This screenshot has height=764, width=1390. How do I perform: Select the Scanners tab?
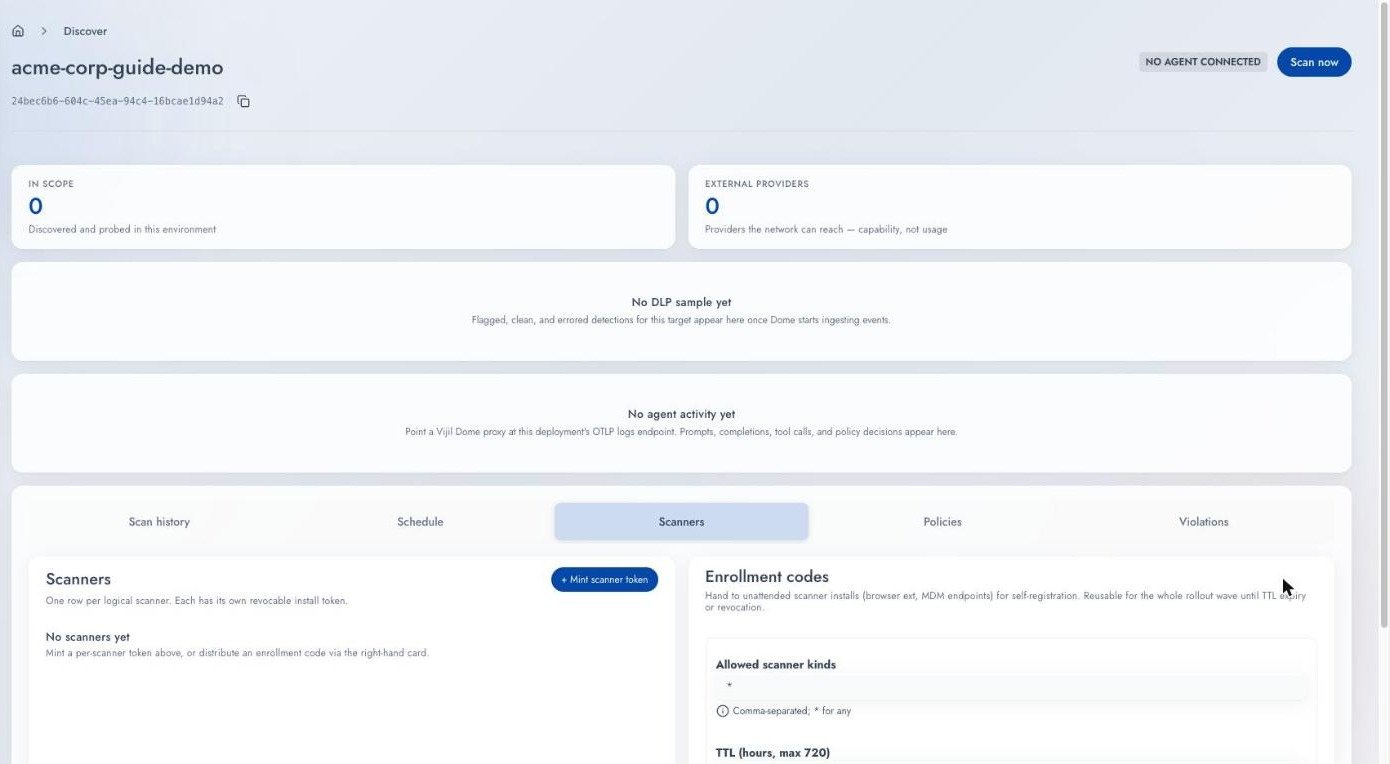[x=681, y=521]
